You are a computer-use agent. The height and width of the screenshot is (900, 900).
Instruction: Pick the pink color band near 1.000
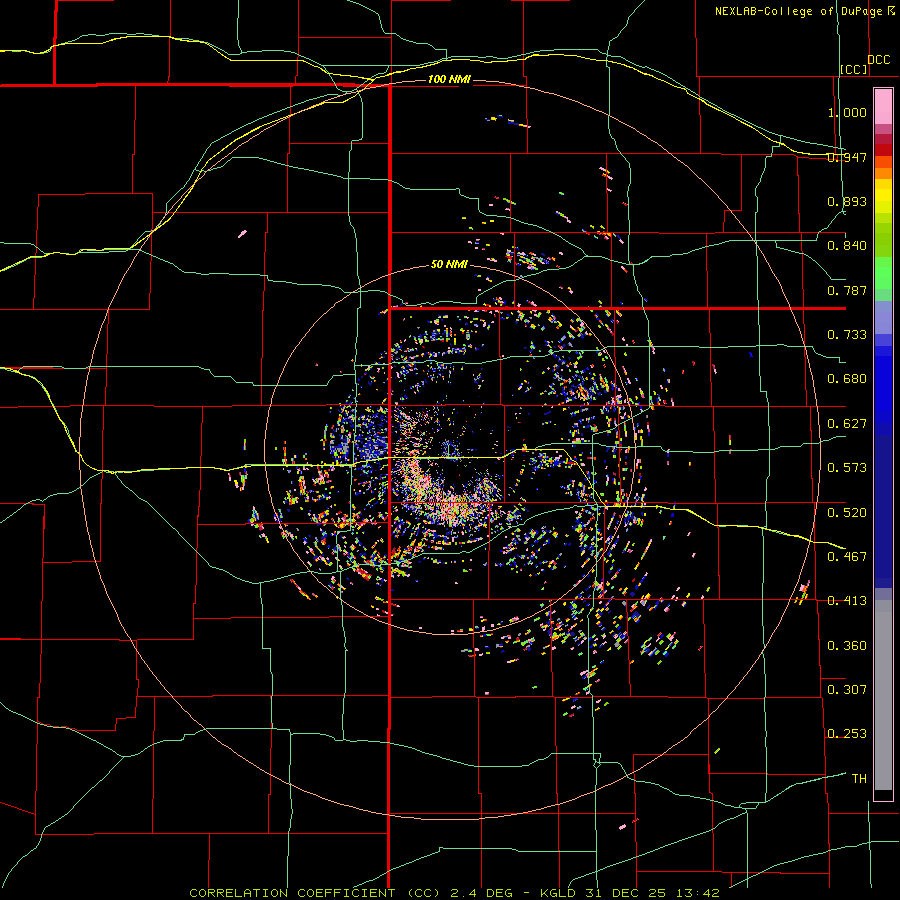[x=883, y=107]
